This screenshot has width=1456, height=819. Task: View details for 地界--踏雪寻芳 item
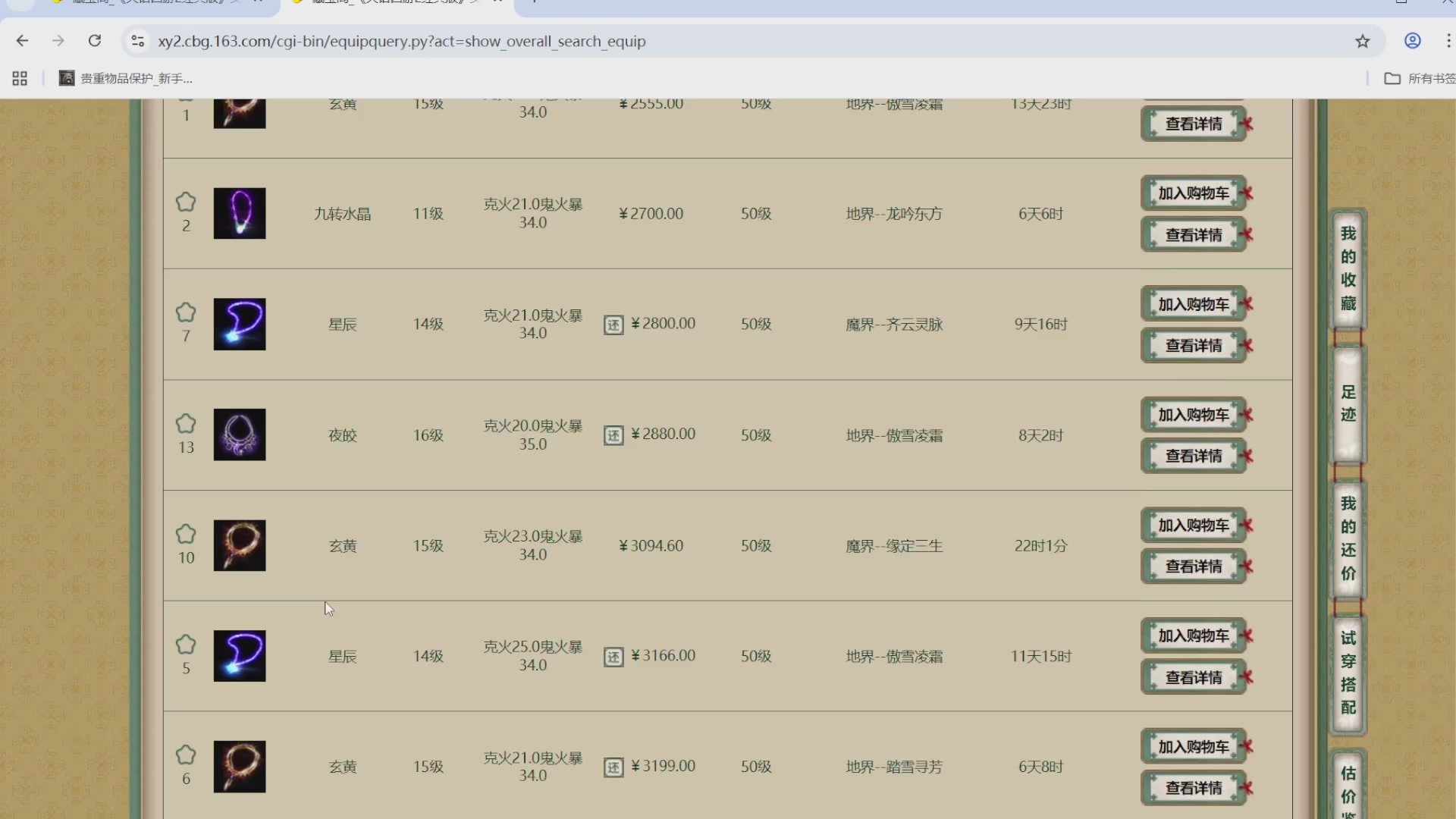click(x=1193, y=788)
